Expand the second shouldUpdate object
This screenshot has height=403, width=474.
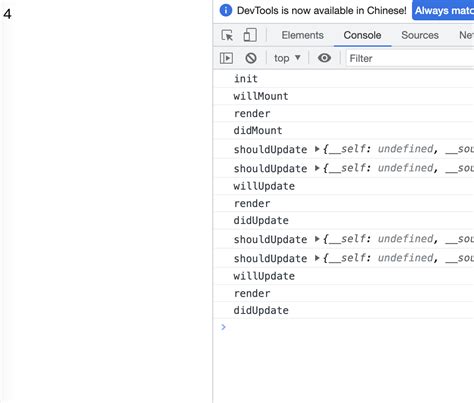(x=317, y=168)
